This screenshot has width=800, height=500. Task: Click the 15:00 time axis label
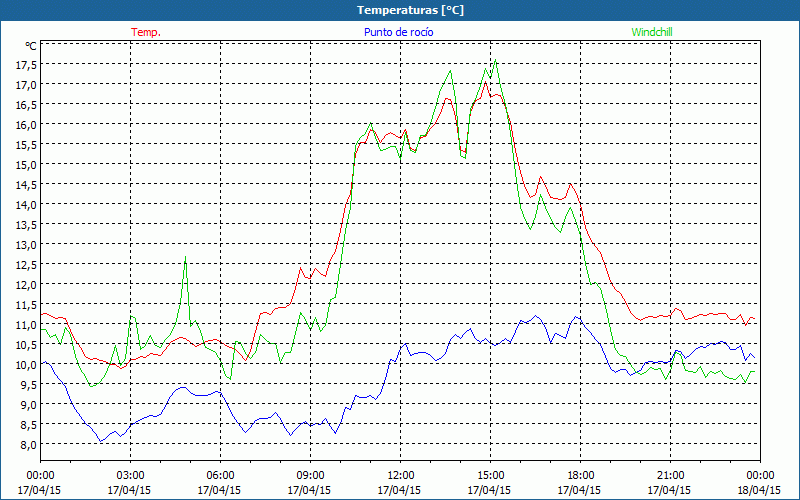click(x=490, y=476)
